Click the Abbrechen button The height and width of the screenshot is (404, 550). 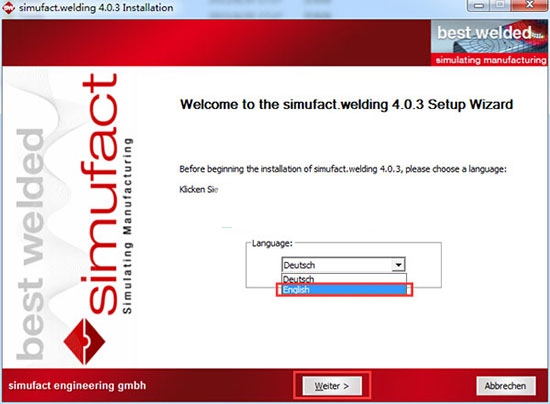pos(505,386)
